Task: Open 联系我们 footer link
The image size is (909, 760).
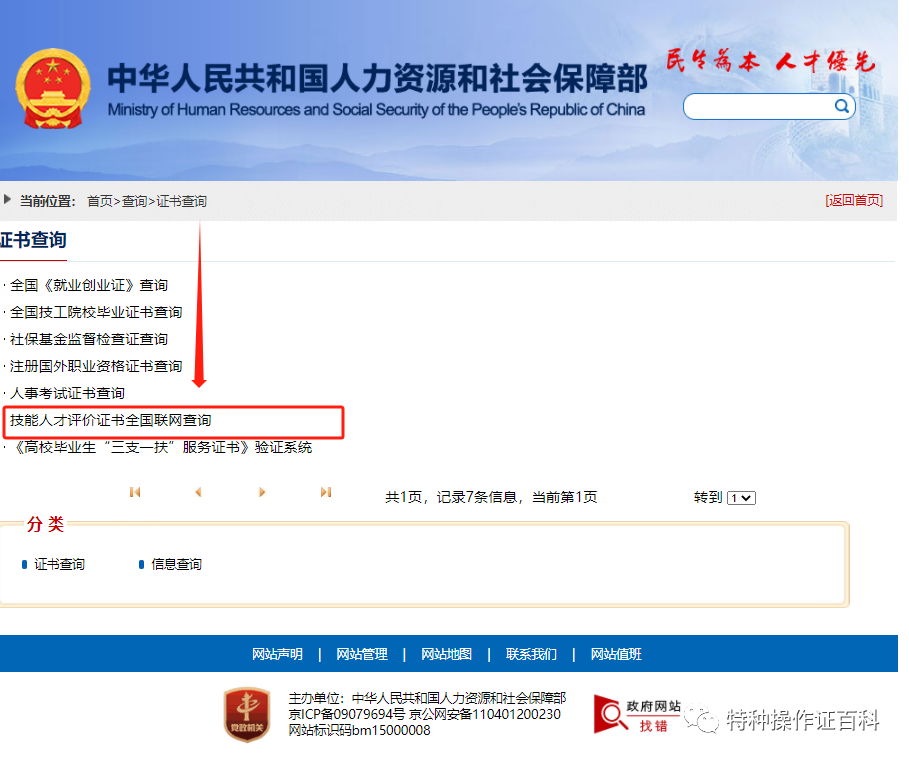Action: pos(531,654)
